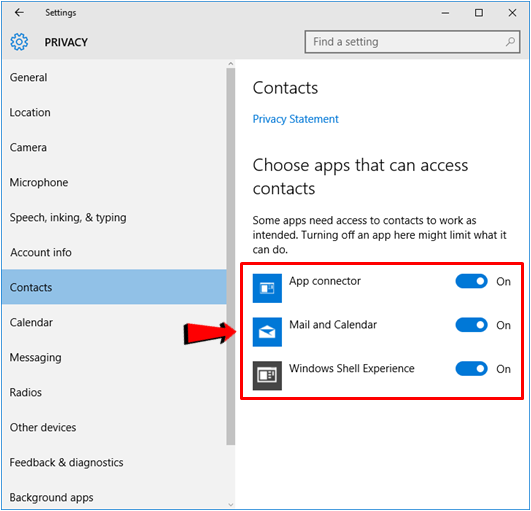
Task: Go to Account info settings
Action: click(x=114, y=252)
